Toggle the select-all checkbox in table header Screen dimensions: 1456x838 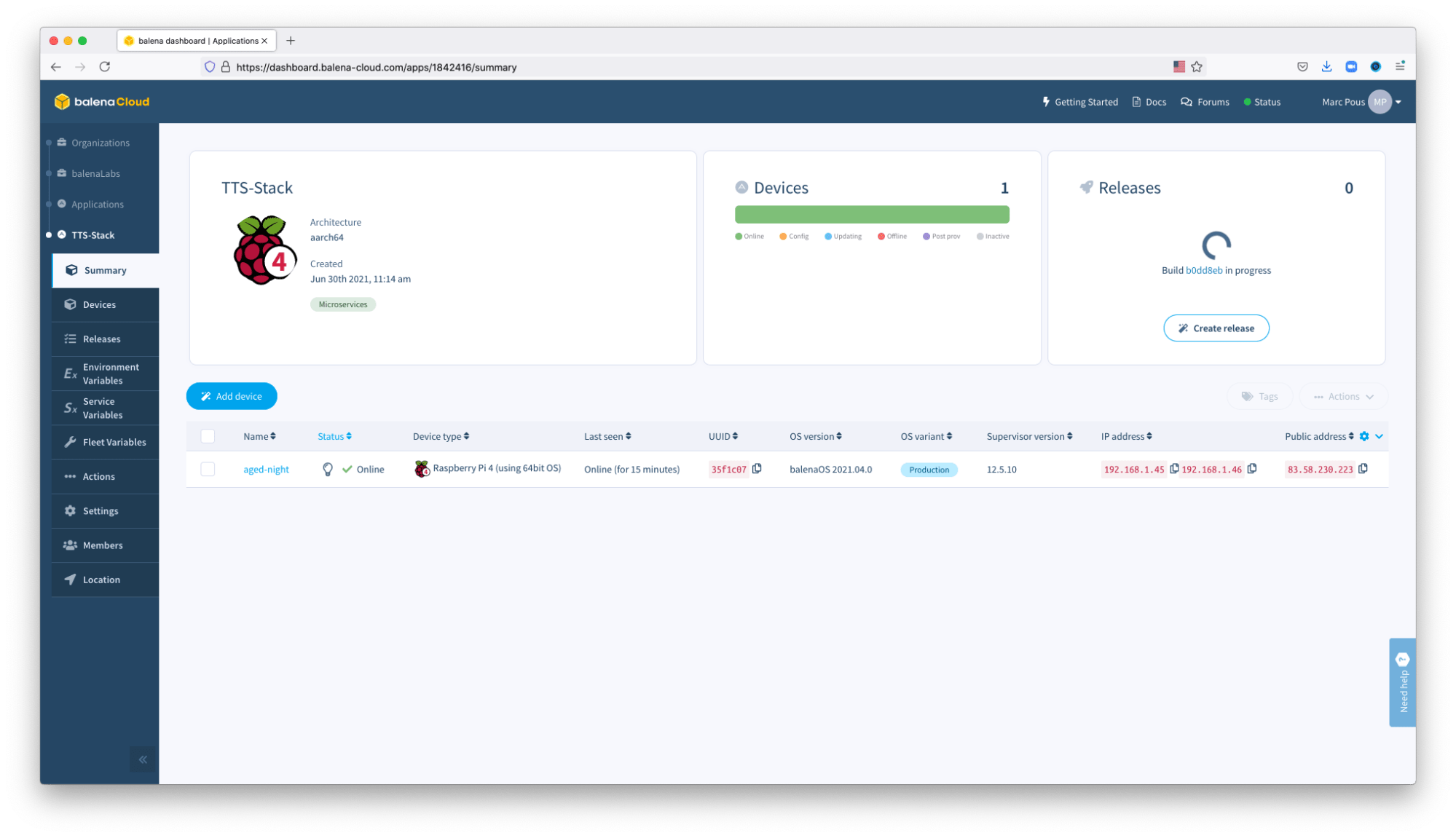point(208,436)
